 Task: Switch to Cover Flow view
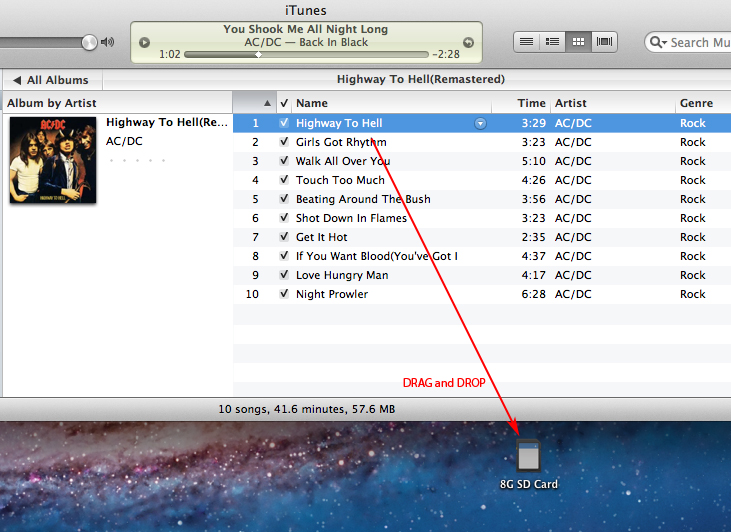[x=604, y=42]
